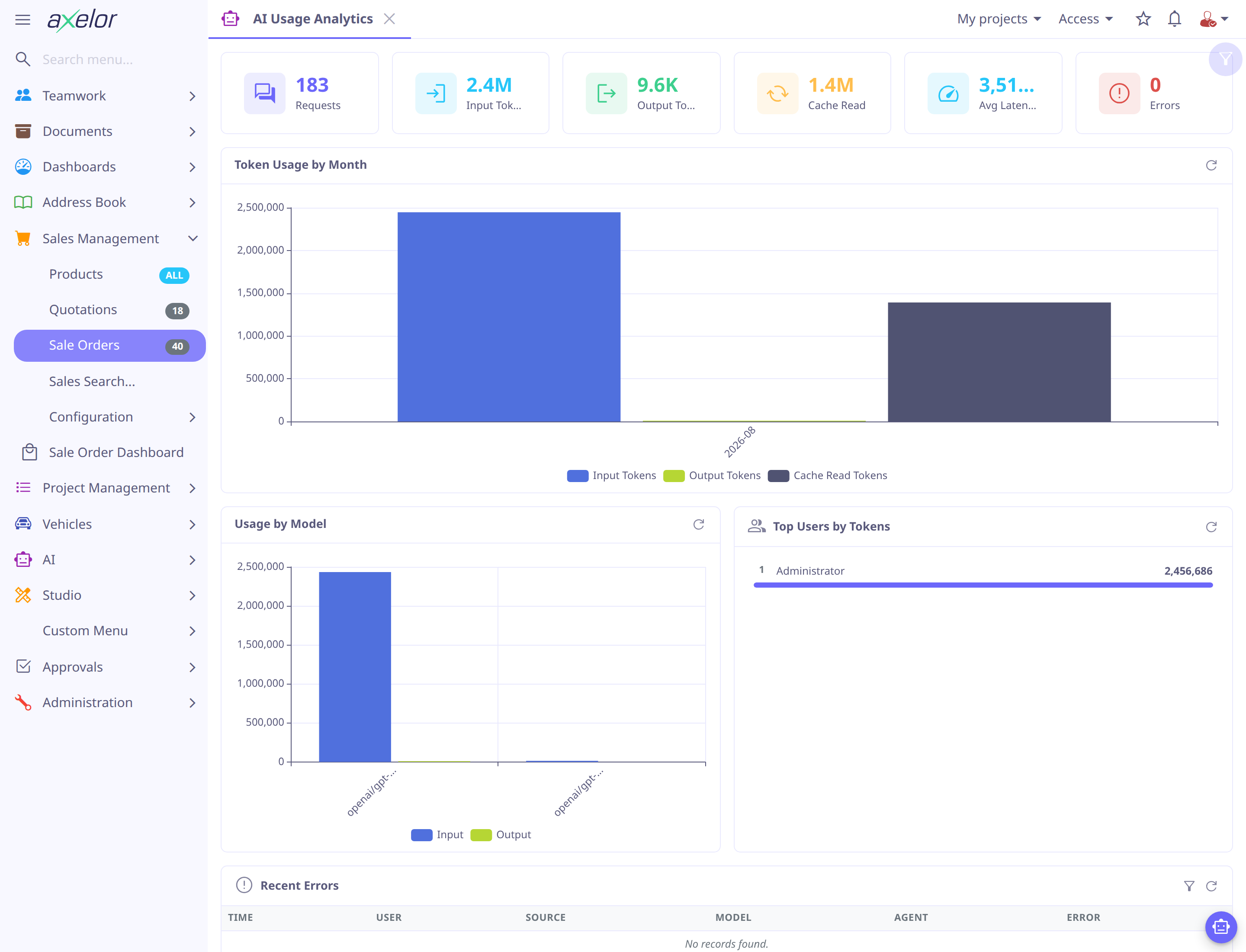Open Sales Search menu entry
Viewport: 1246px width, 952px height.
pyautogui.click(x=109, y=381)
